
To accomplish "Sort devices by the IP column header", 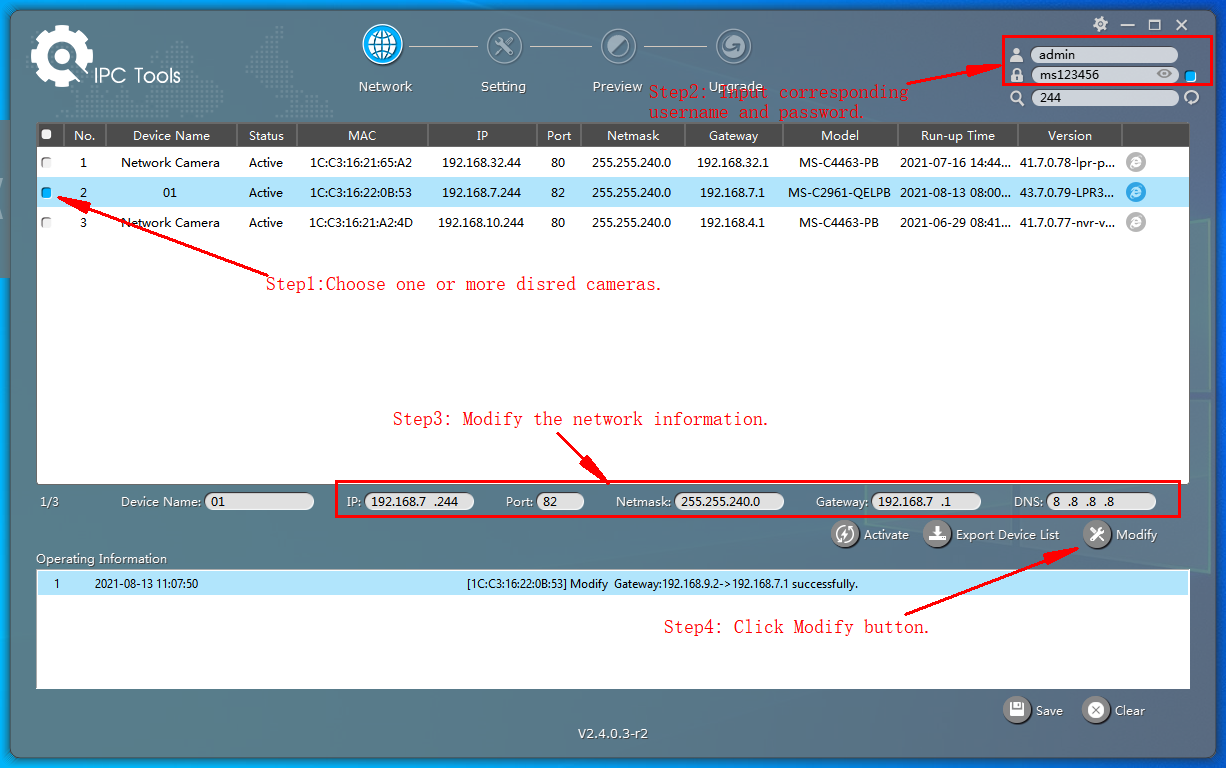I will (482, 135).
